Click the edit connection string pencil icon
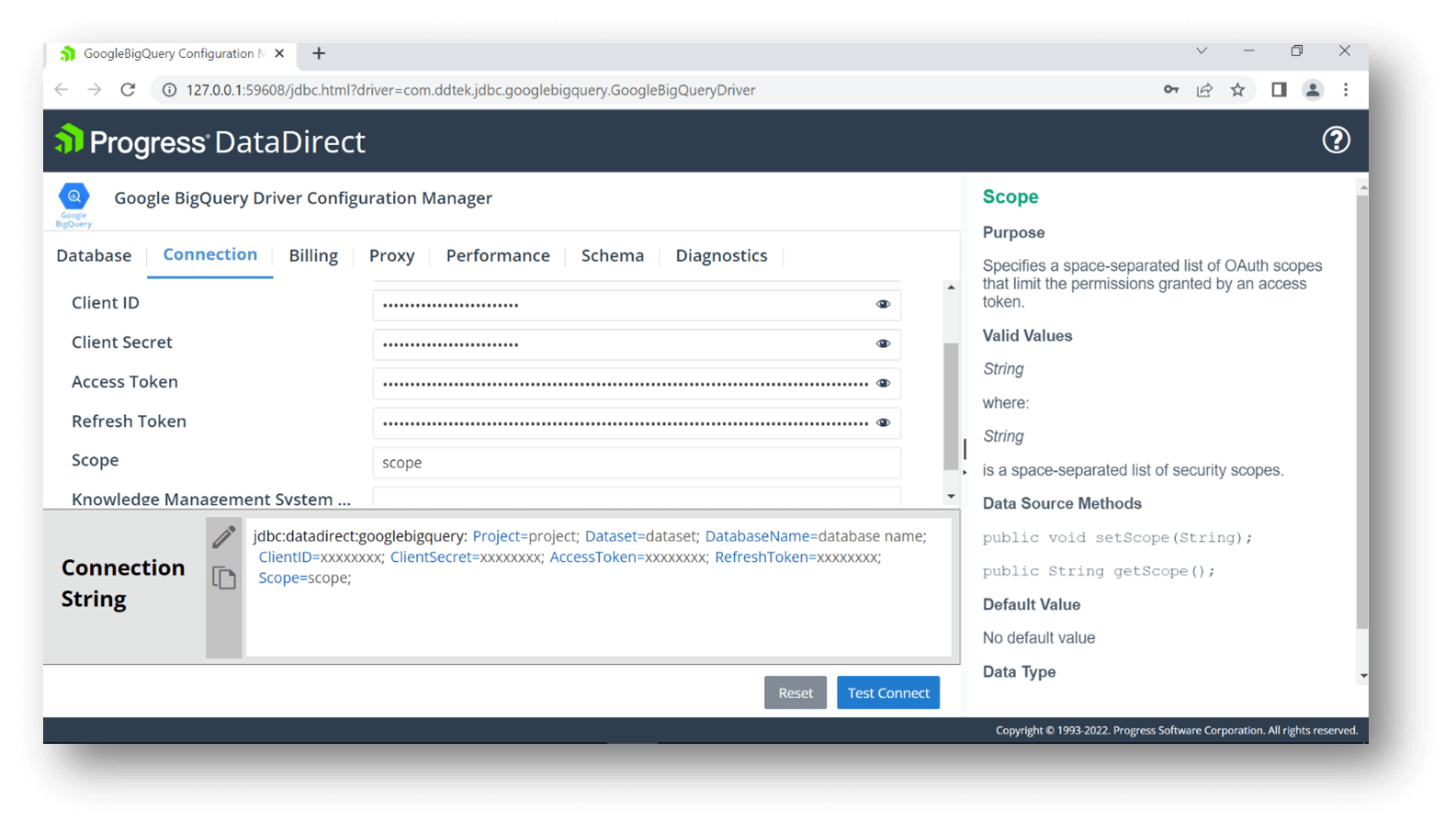Image resolution: width=1456 pixels, height=831 pixels. [x=224, y=536]
